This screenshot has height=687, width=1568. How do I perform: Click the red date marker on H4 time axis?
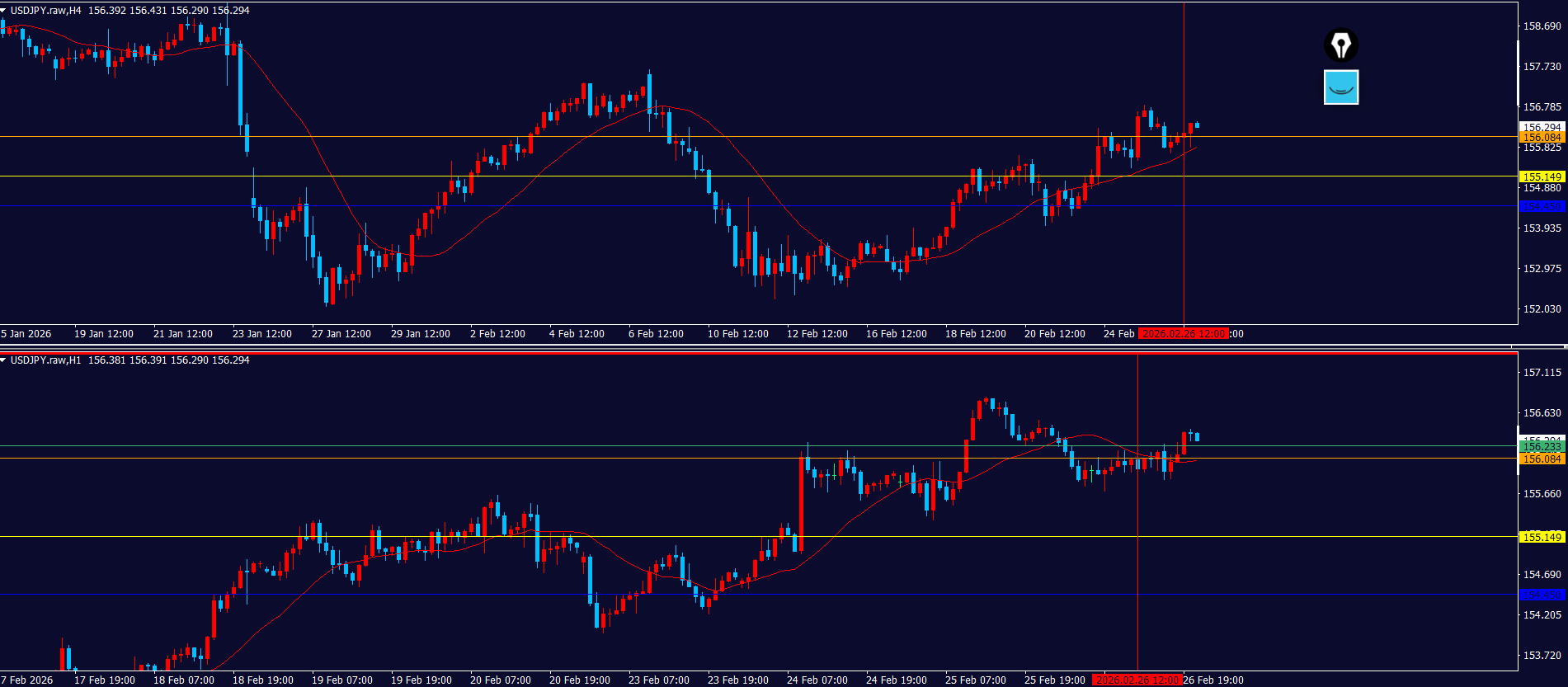tap(1183, 334)
